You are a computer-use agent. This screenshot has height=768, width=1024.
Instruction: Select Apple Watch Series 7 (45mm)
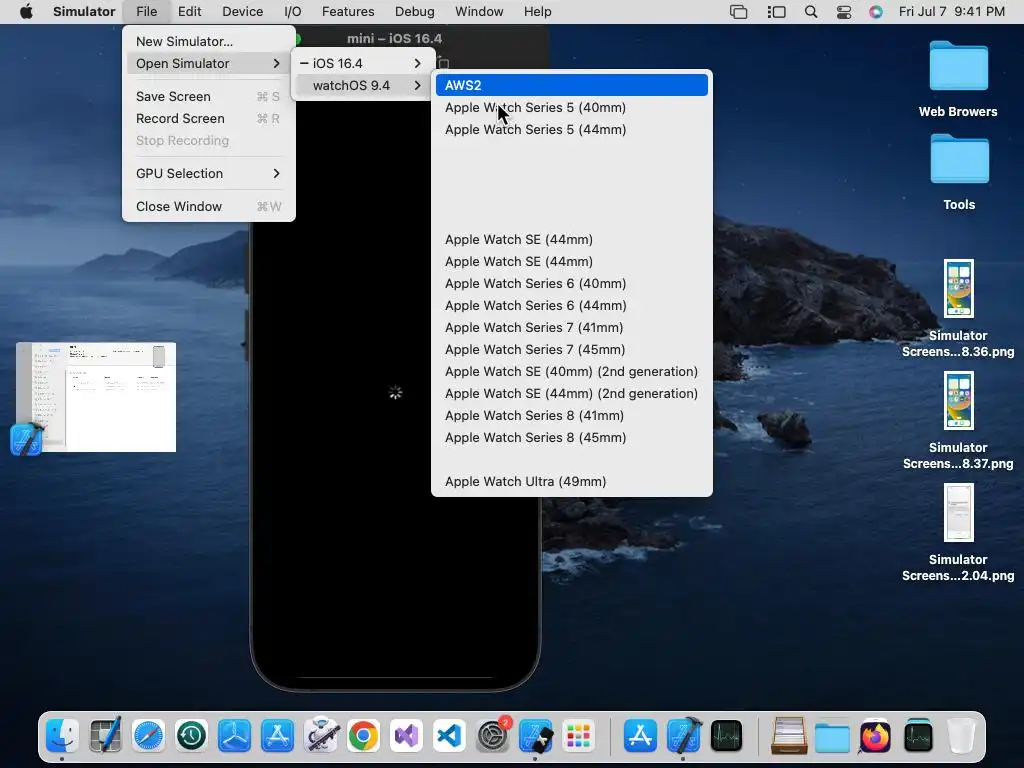point(571,349)
